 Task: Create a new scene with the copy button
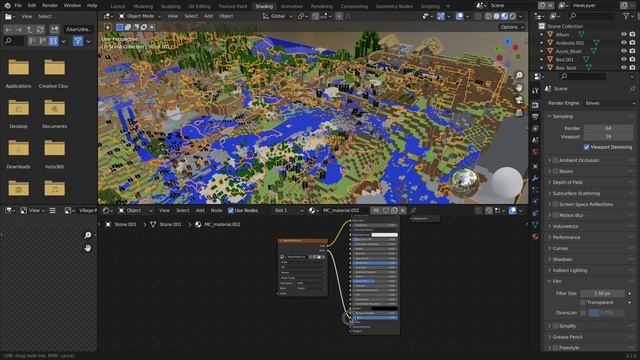click(x=542, y=6)
